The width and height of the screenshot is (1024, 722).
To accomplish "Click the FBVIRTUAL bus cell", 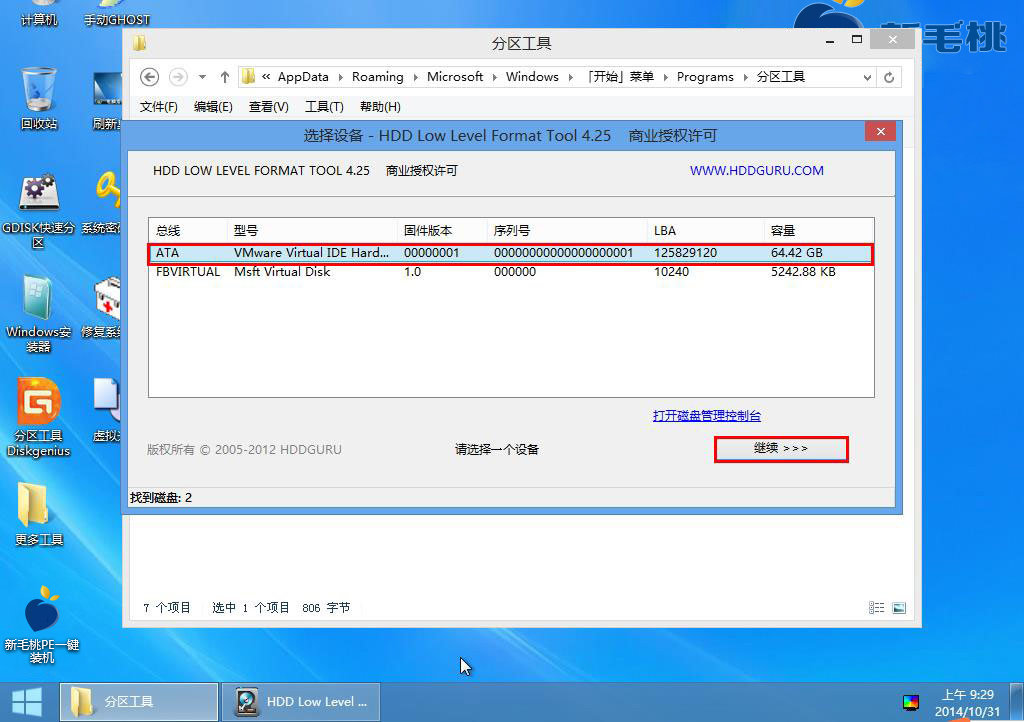I will (188, 272).
